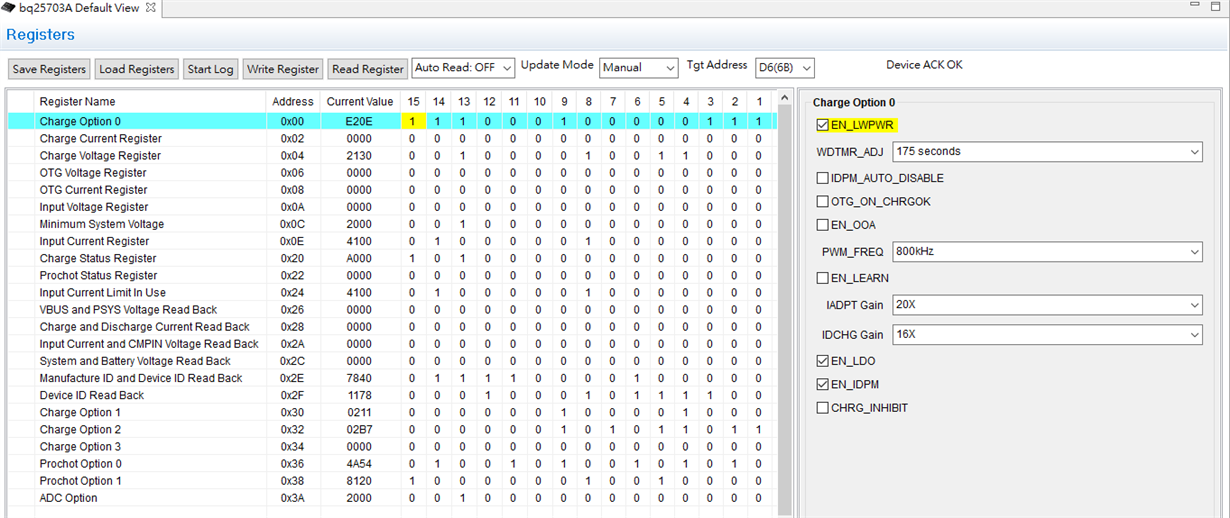1230x518 pixels.
Task: Uncheck the EN_LDO checkbox
Action: tap(823, 361)
